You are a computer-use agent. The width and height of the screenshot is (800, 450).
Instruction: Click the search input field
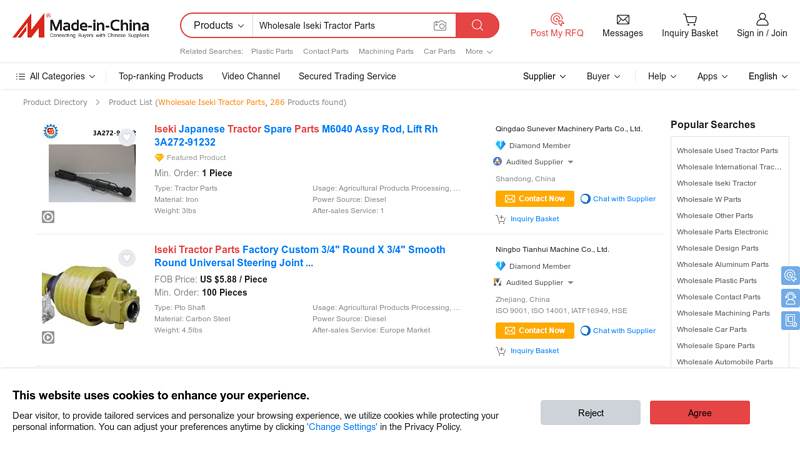[340, 25]
